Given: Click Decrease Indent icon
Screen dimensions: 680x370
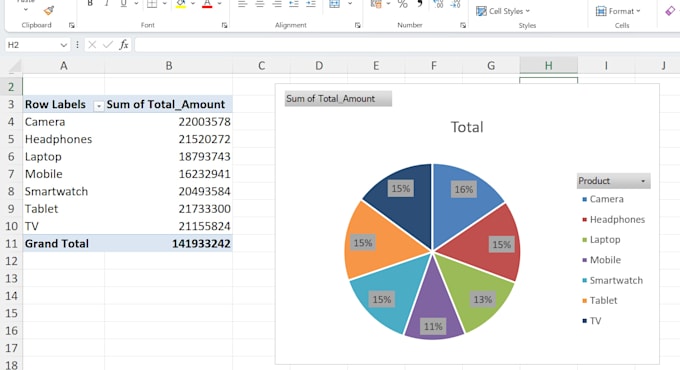Looking at the screenshot, I should [294, 4].
